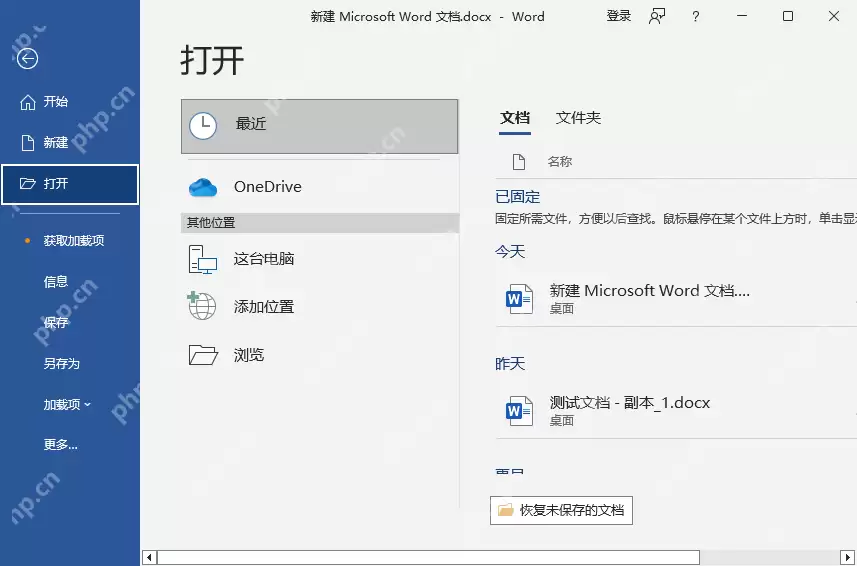Minimize the Word window
The height and width of the screenshot is (566, 857).
742,16
